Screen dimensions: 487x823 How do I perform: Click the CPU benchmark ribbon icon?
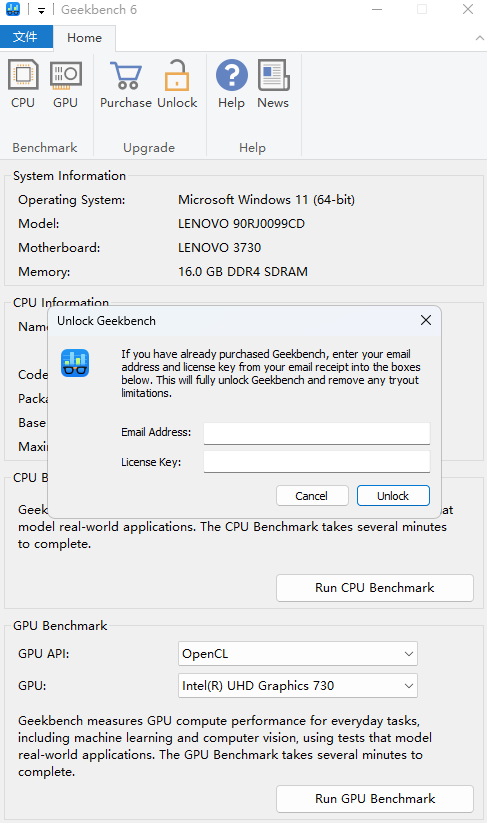(x=23, y=84)
